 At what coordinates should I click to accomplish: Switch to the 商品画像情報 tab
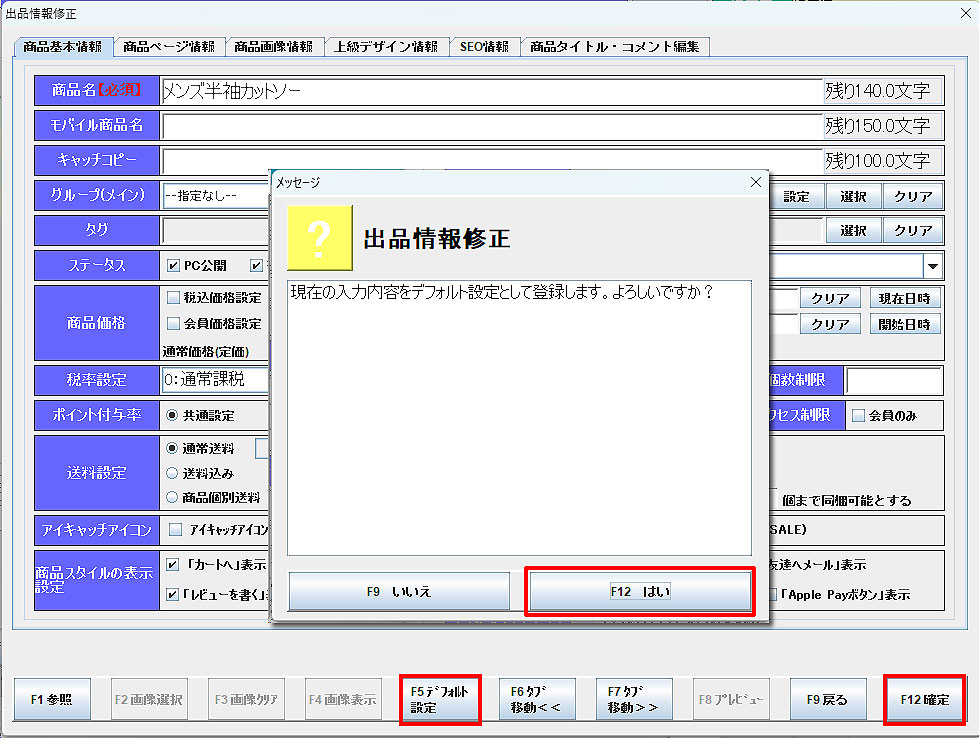coord(273,47)
